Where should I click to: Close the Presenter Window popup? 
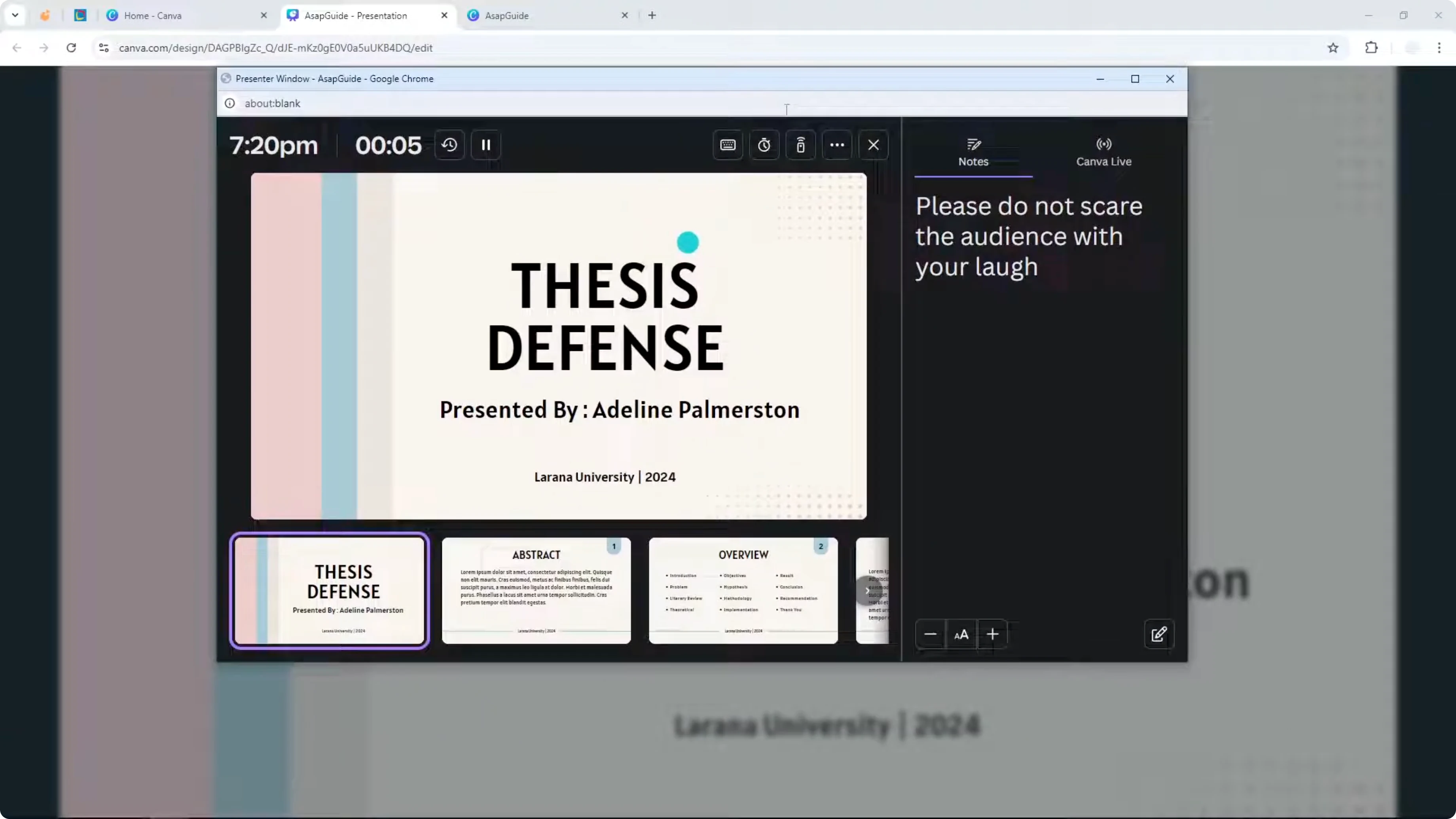click(1170, 79)
